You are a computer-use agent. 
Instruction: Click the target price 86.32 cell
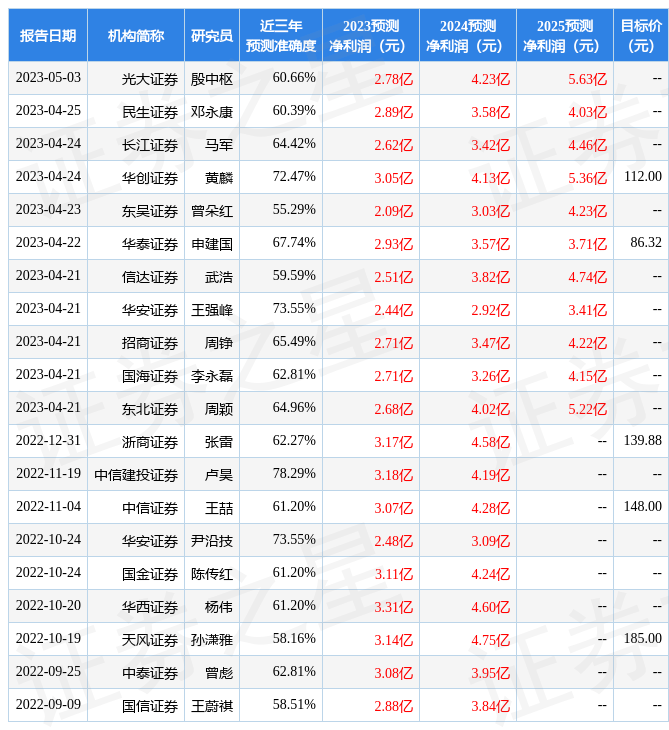[645, 243]
